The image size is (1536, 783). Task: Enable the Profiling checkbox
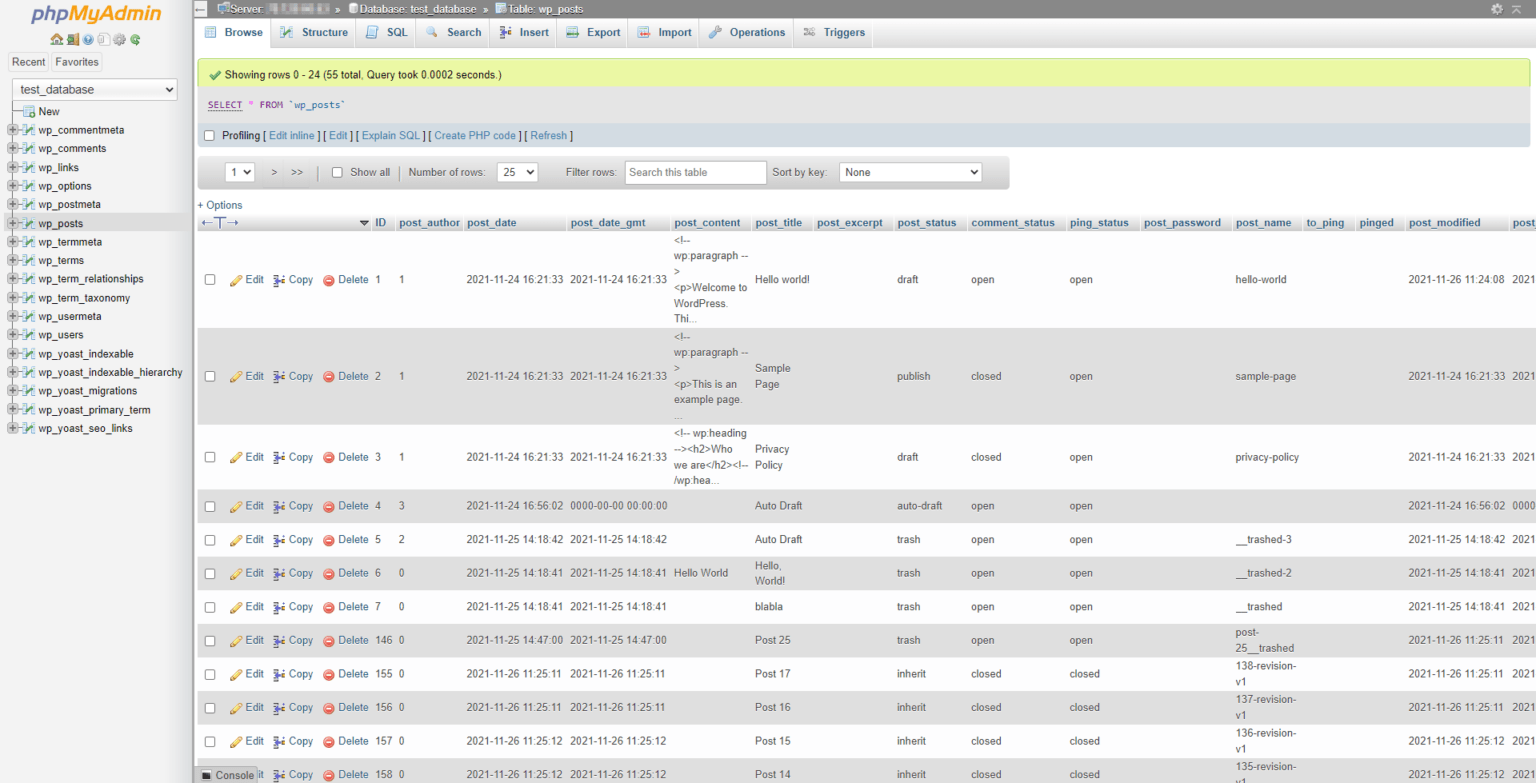click(x=209, y=135)
